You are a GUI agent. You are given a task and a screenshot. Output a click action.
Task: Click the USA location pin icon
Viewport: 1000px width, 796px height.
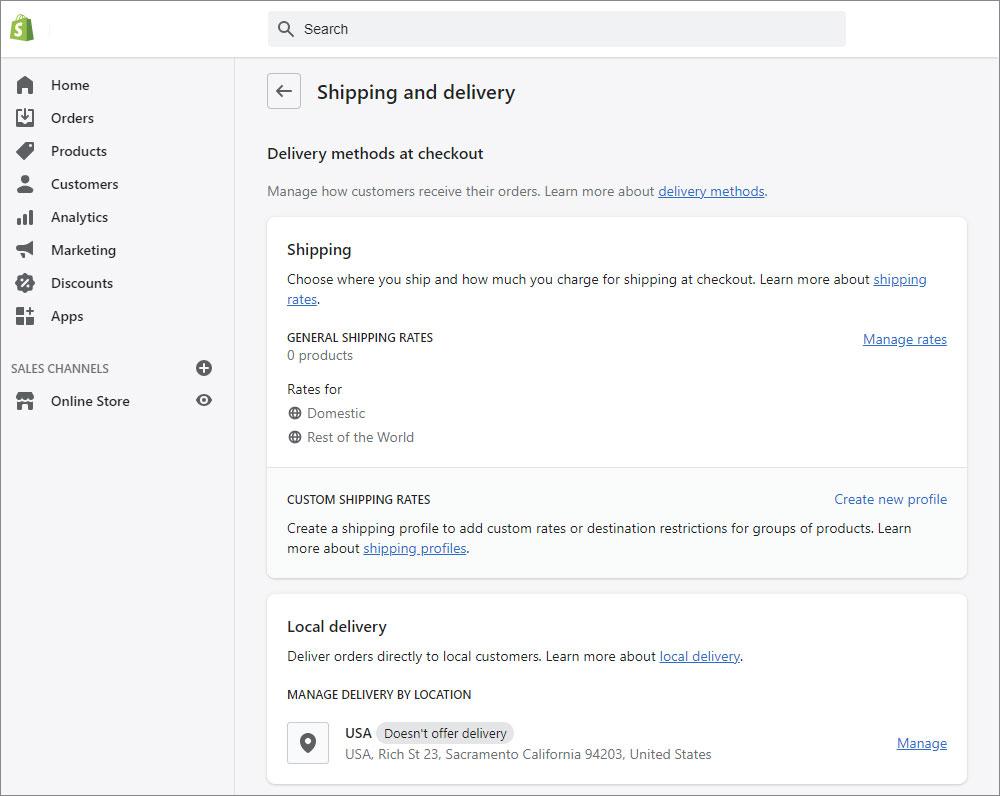pyautogui.click(x=308, y=743)
